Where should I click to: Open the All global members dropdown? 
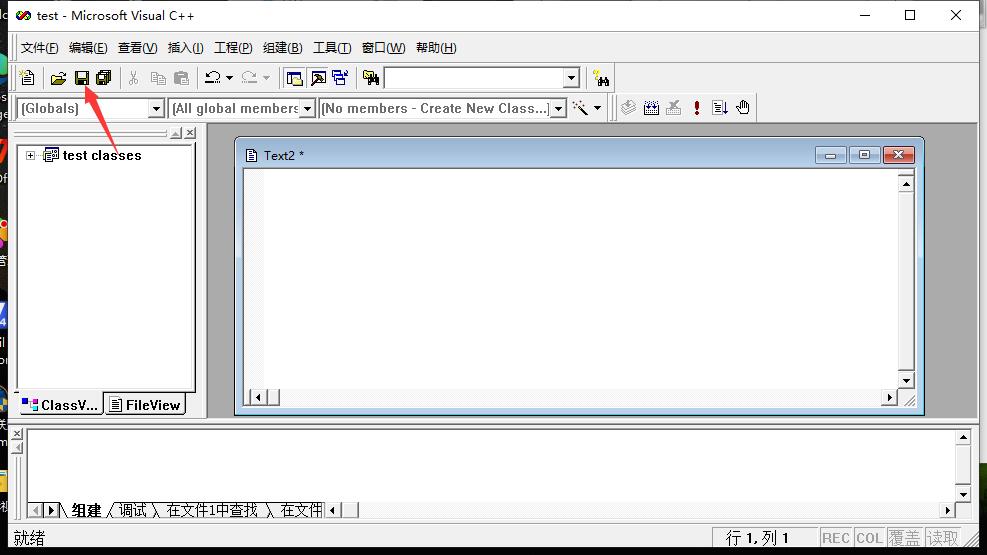tap(307, 109)
